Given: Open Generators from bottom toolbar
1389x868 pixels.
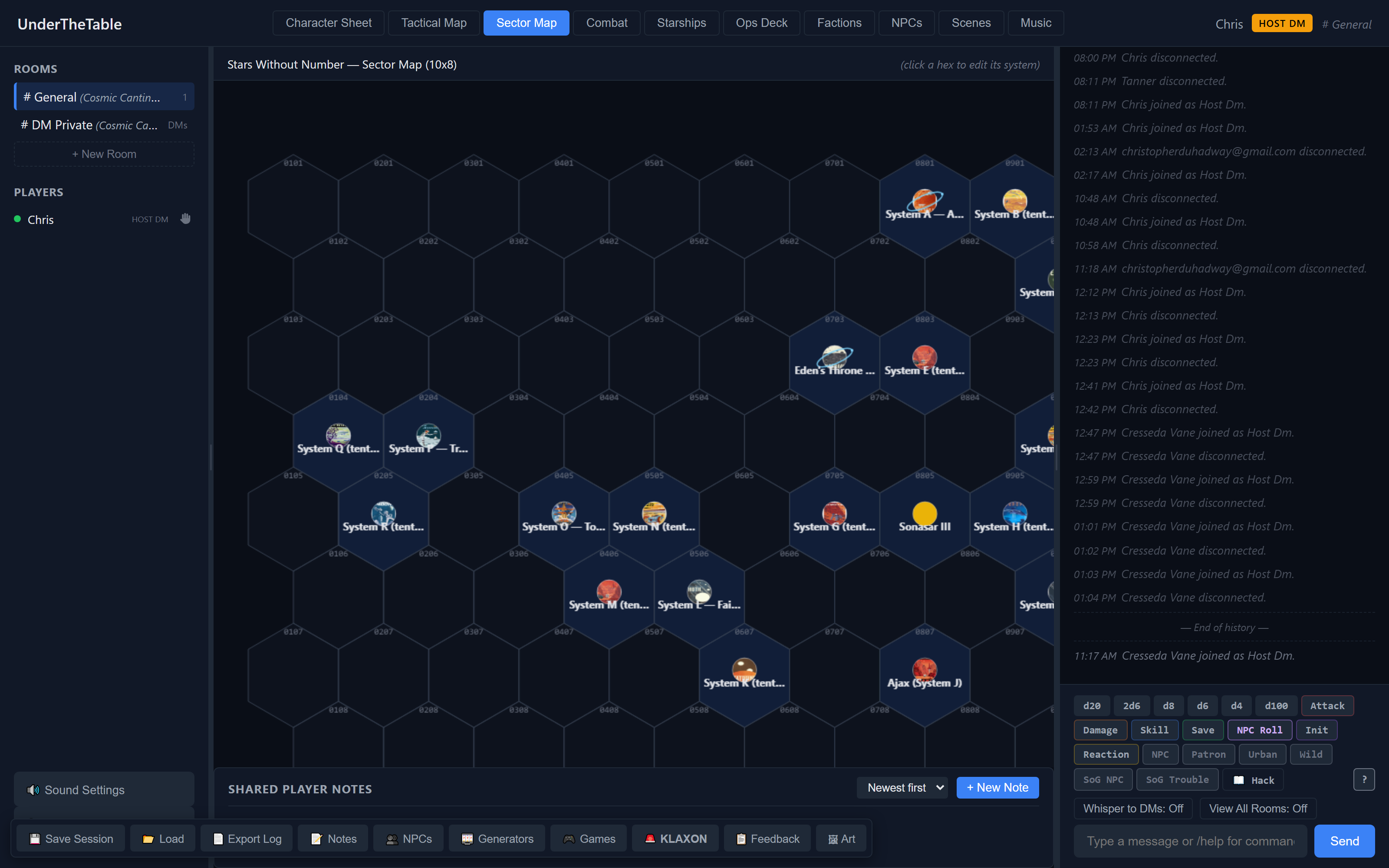Looking at the screenshot, I should [497, 838].
